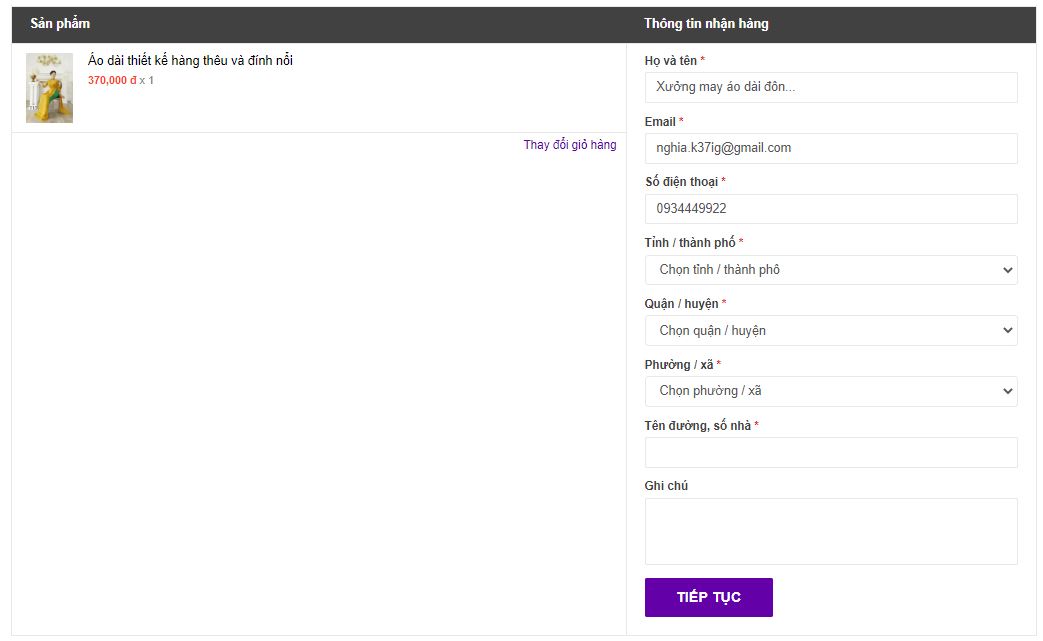This screenshot has width=1043, height=641.
Task: Click the 'Họ và tên' field label
Action: click(670, 61)
